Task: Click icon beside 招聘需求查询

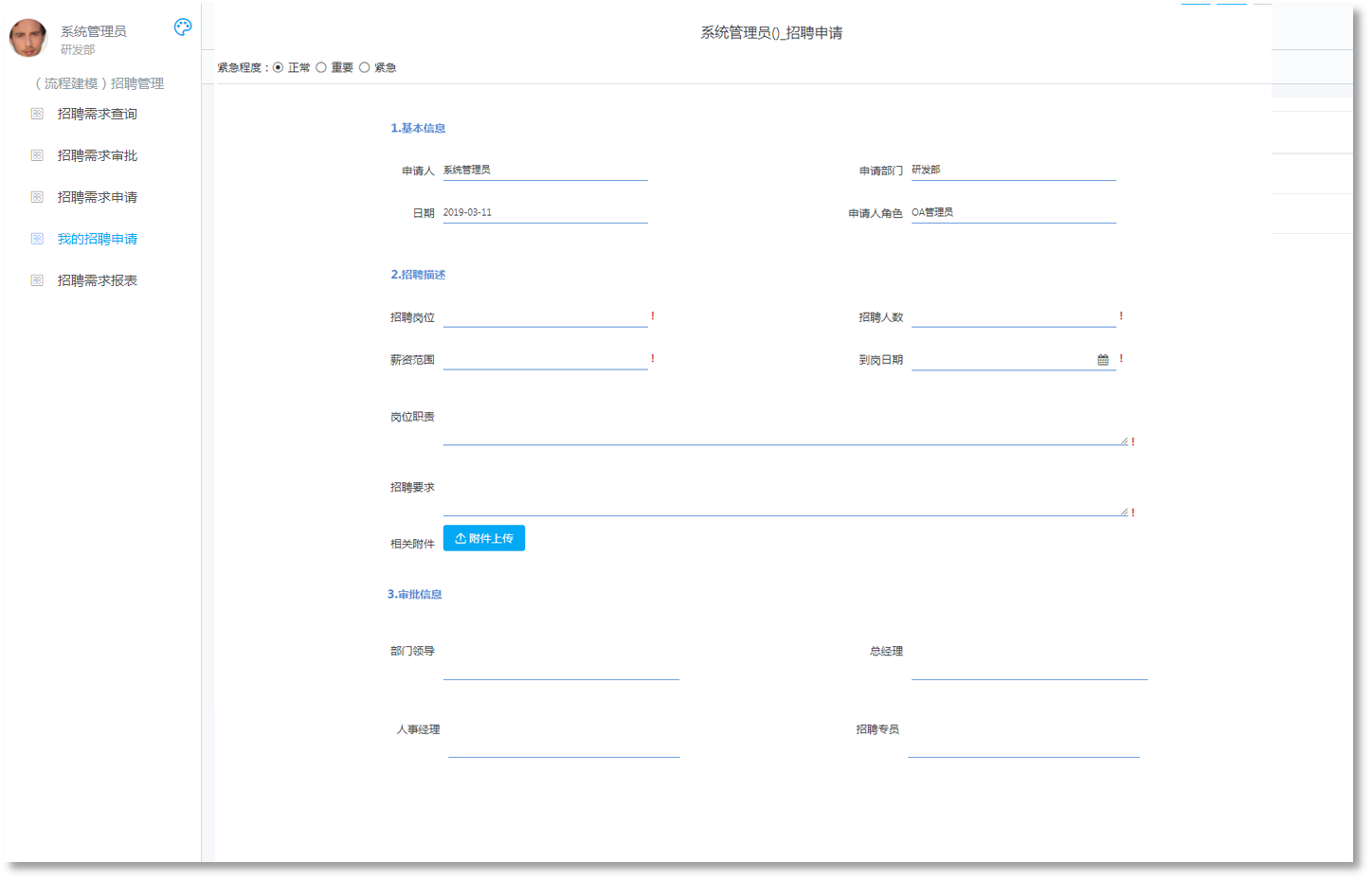Action: 37,114
